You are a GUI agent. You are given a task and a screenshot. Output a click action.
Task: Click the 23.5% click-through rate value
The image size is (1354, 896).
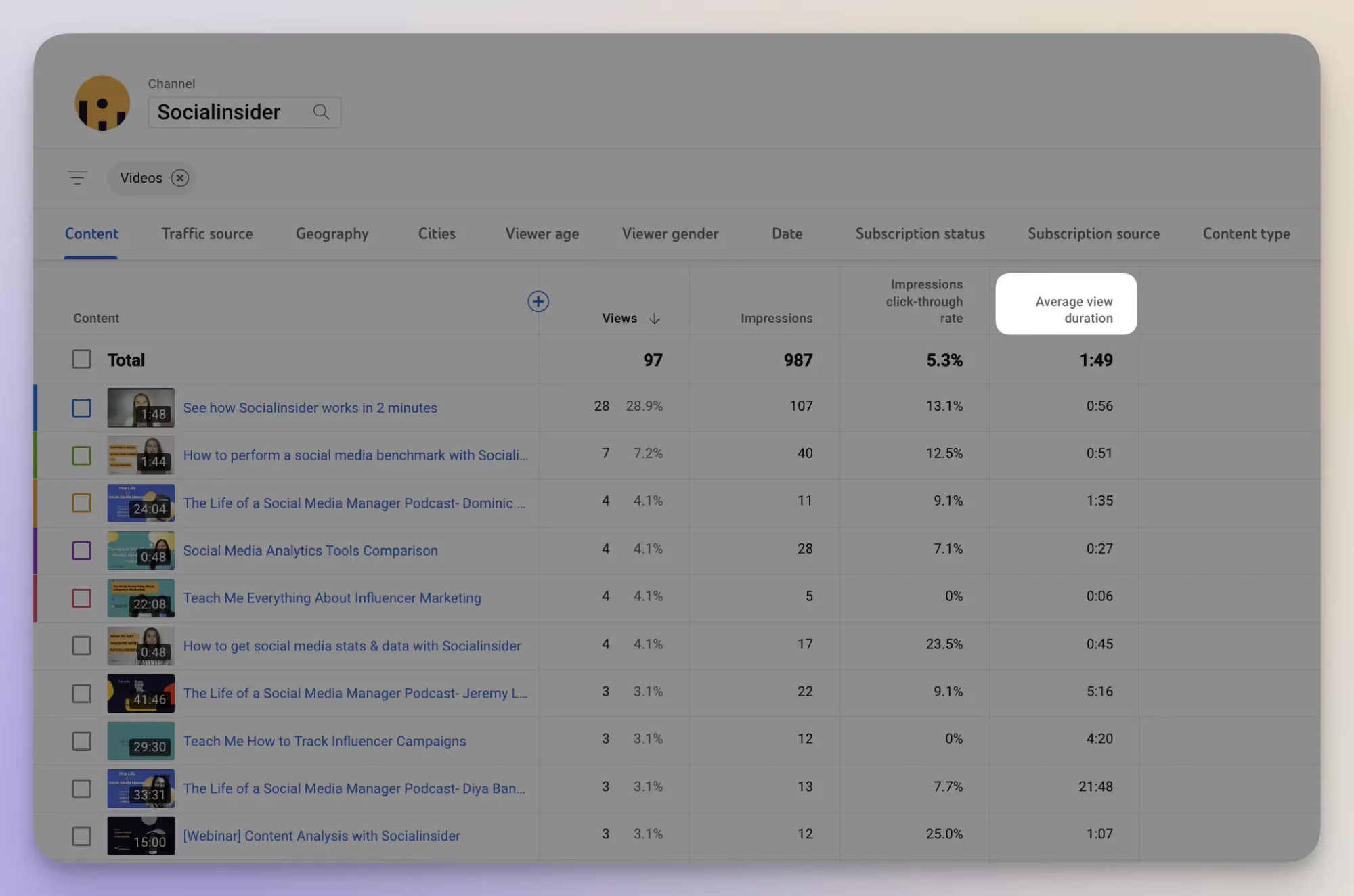pos(944,644)
